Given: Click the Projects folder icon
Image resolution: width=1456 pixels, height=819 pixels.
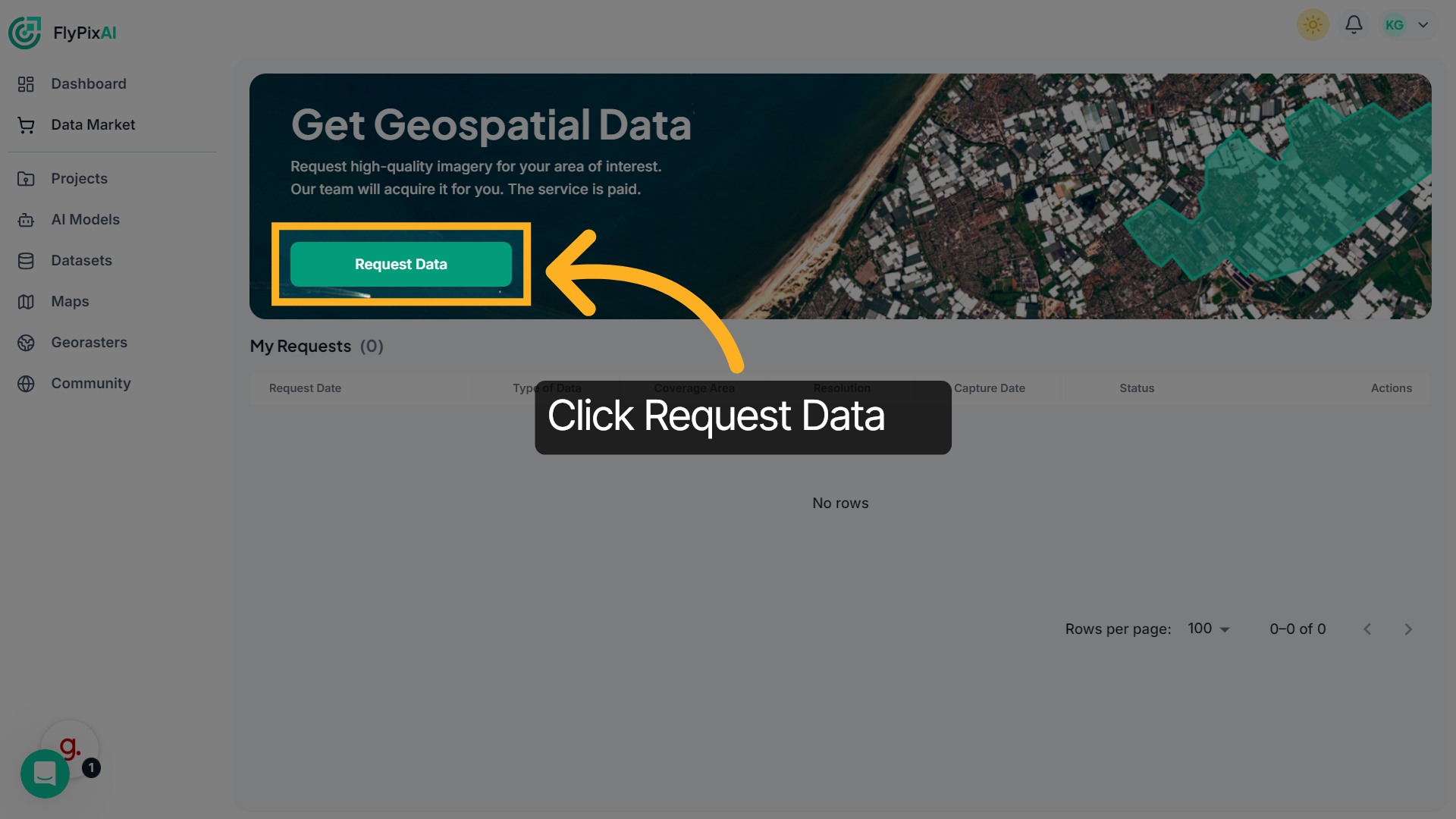Looking at the screenshot, I should 26,179.
